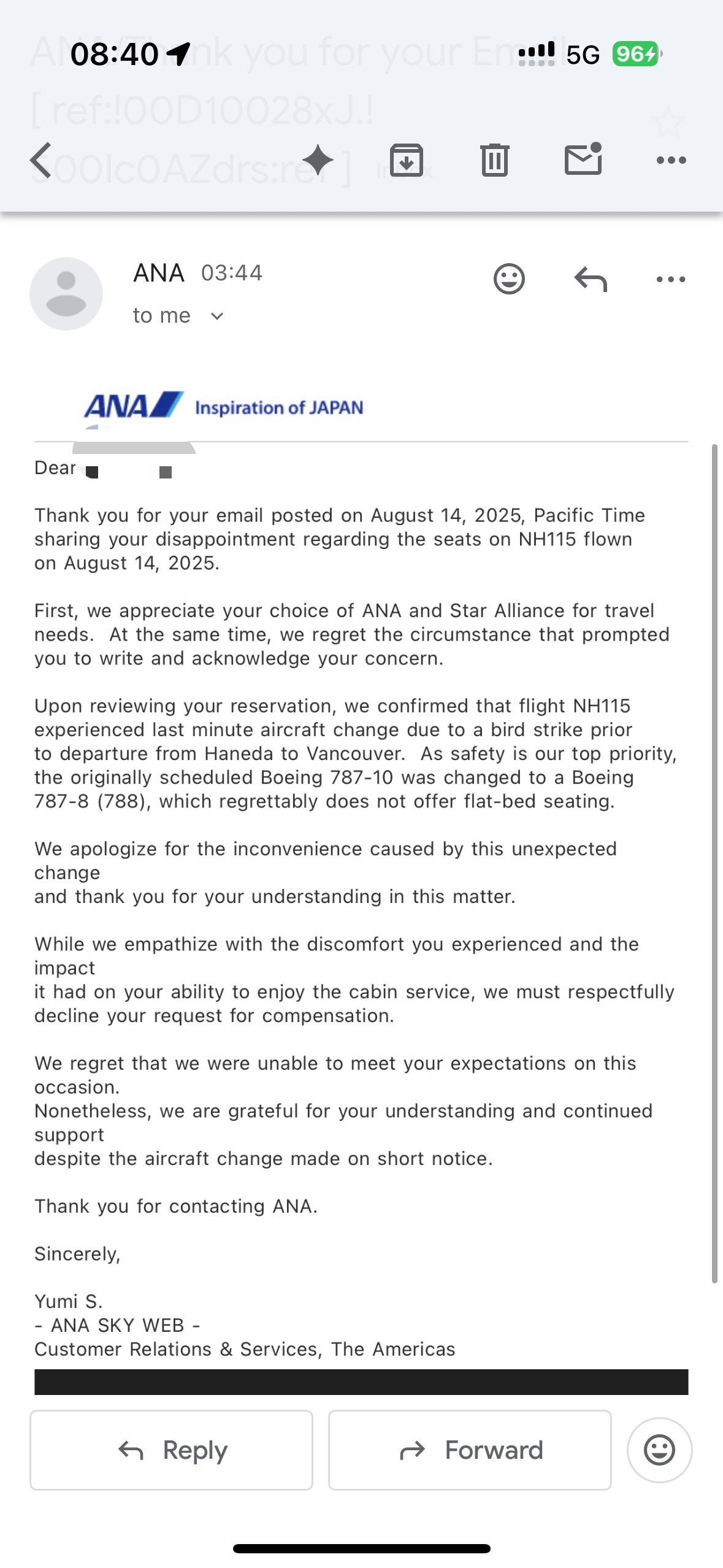Mark this email as unread
The height and width of the screenshot is (1568, 723).
pos(583,159)
